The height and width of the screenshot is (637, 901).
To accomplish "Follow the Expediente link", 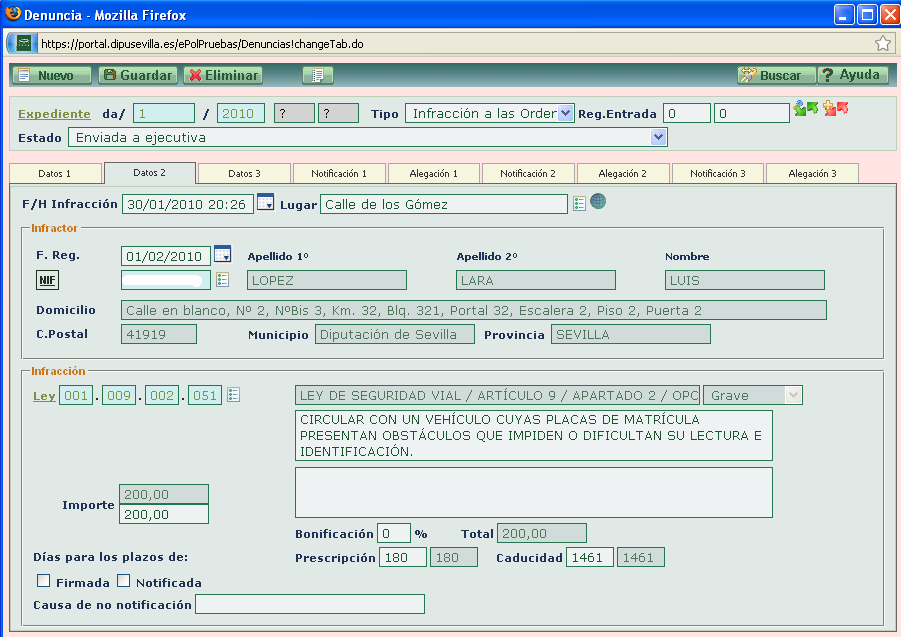I will [54, 114].
